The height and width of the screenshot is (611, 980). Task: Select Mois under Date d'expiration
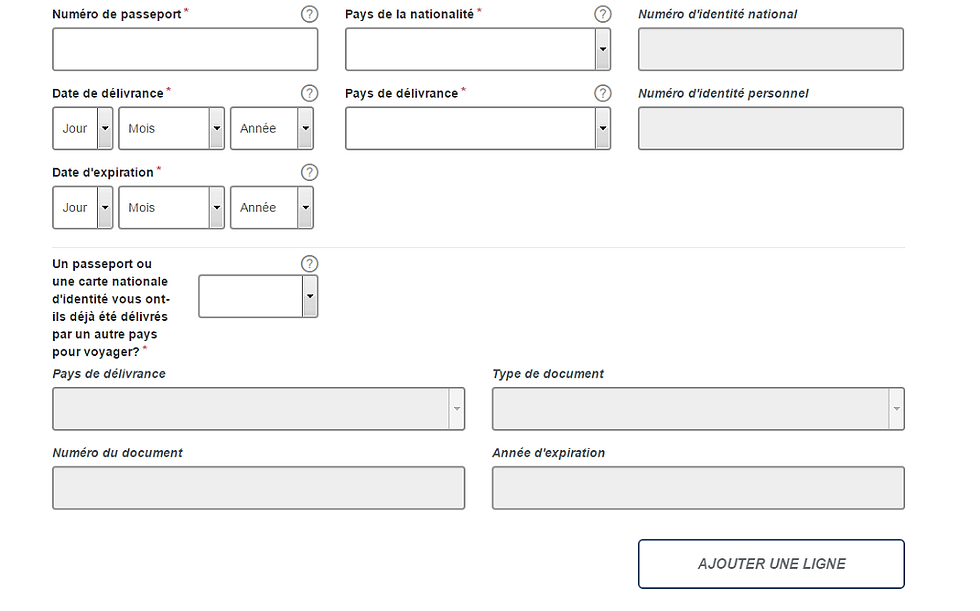(171, 208)
